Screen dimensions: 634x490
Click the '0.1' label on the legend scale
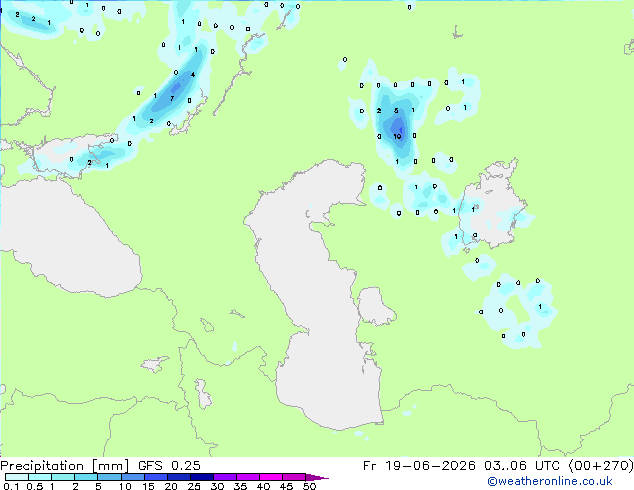[x=11, y=486]
